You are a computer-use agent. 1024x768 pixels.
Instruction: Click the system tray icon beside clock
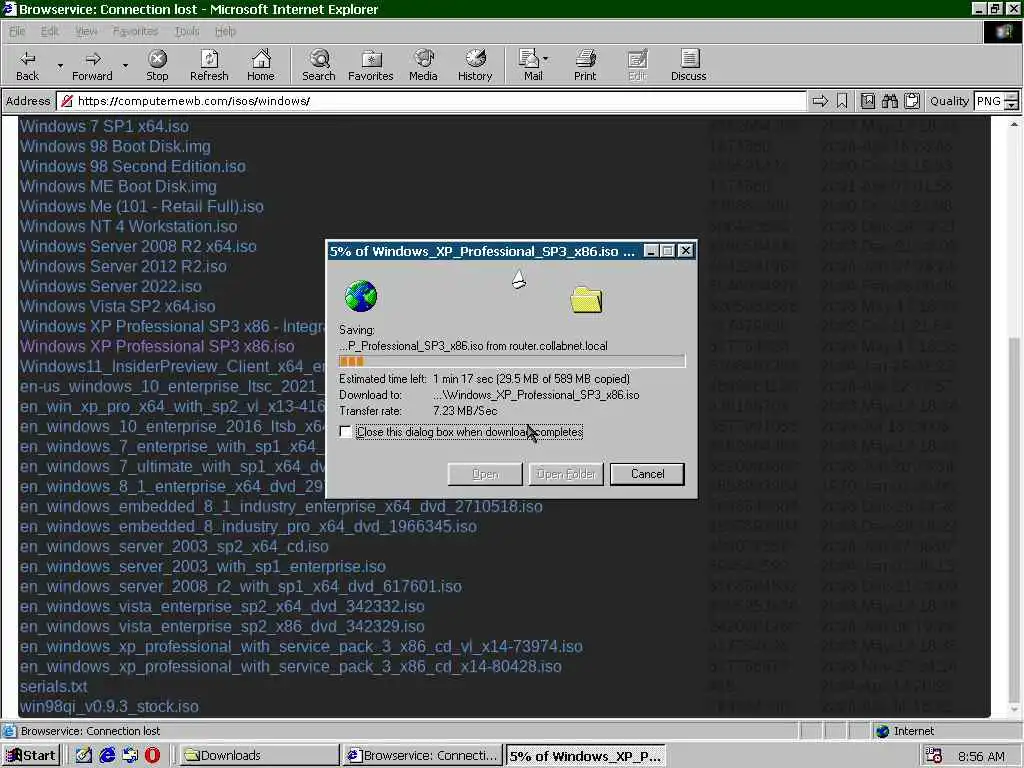934,756
